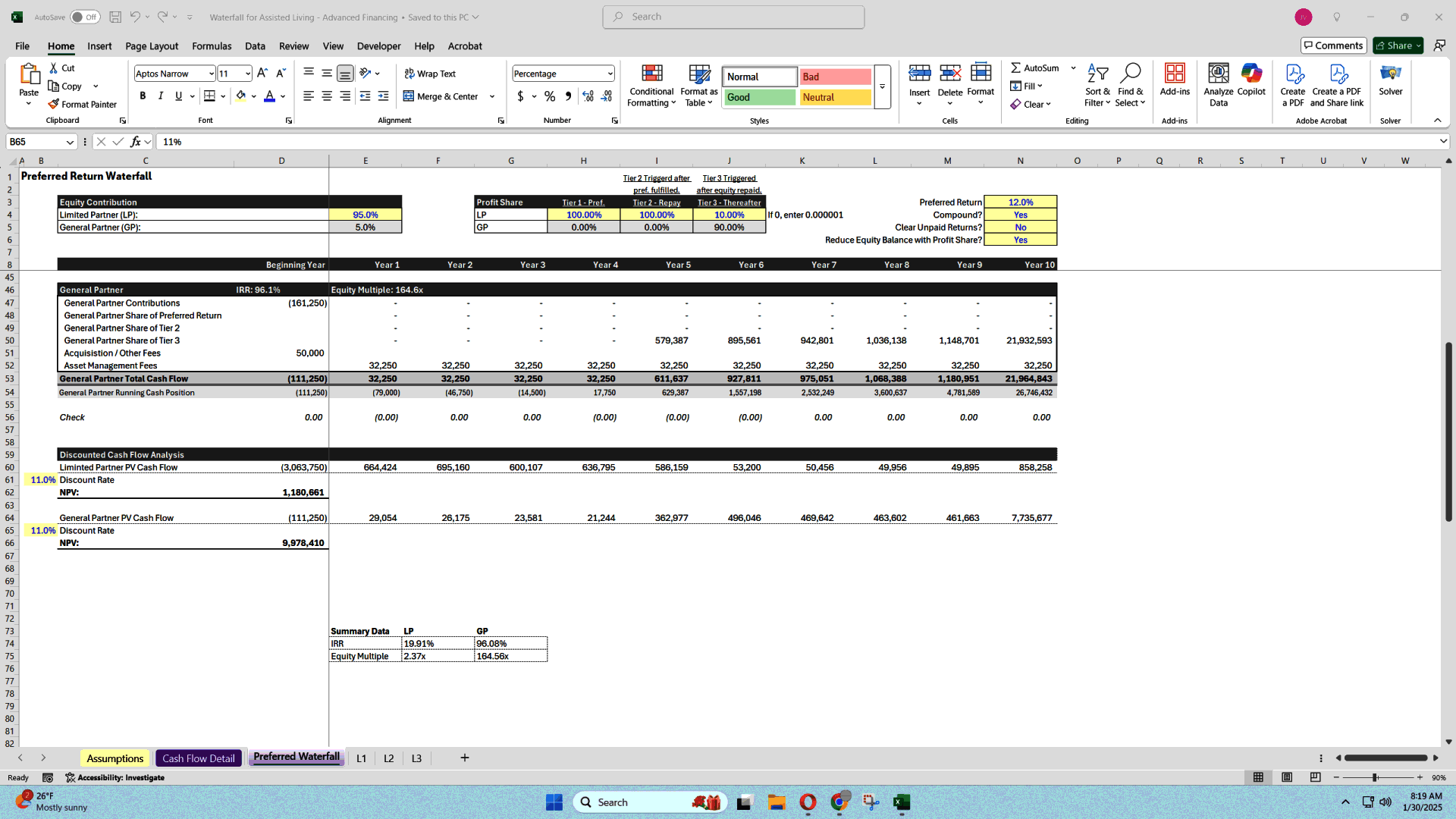Click the Wrap Text button in ribbon
Viewport: 1456px width, 819px height.
pos(430,72)
